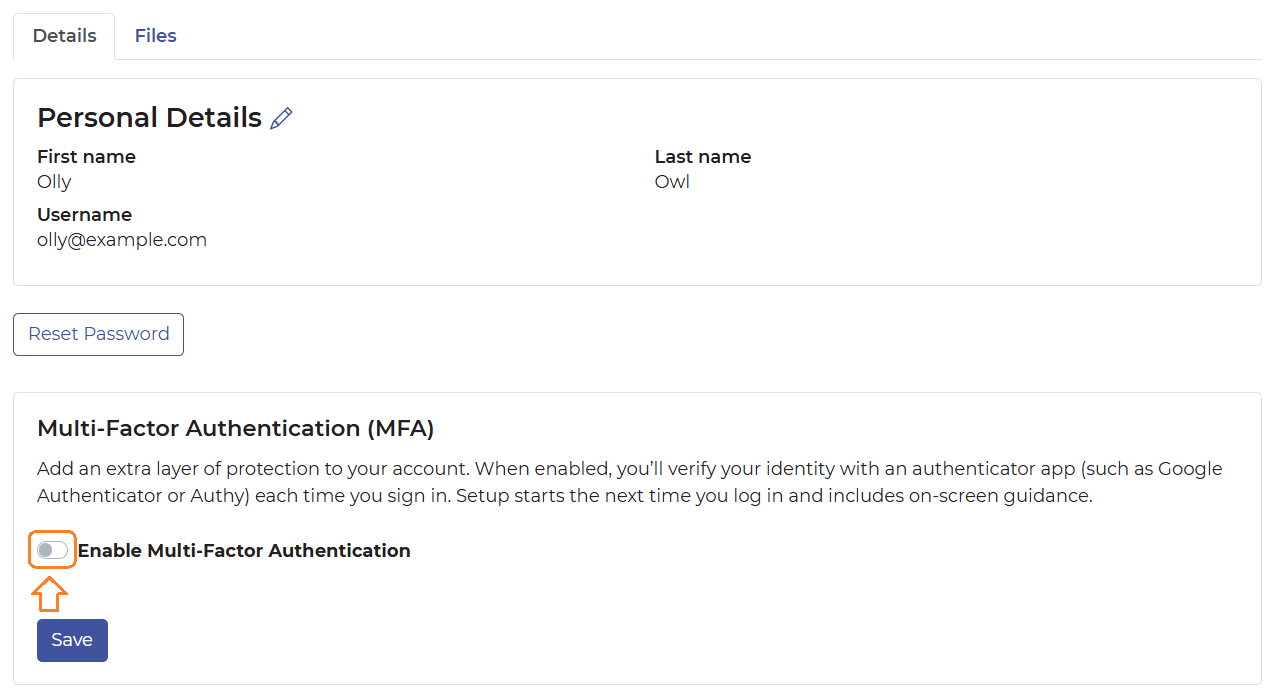Click the Username field label
This screenshot has height=697, width=1276.
click(x=84, y=214)
